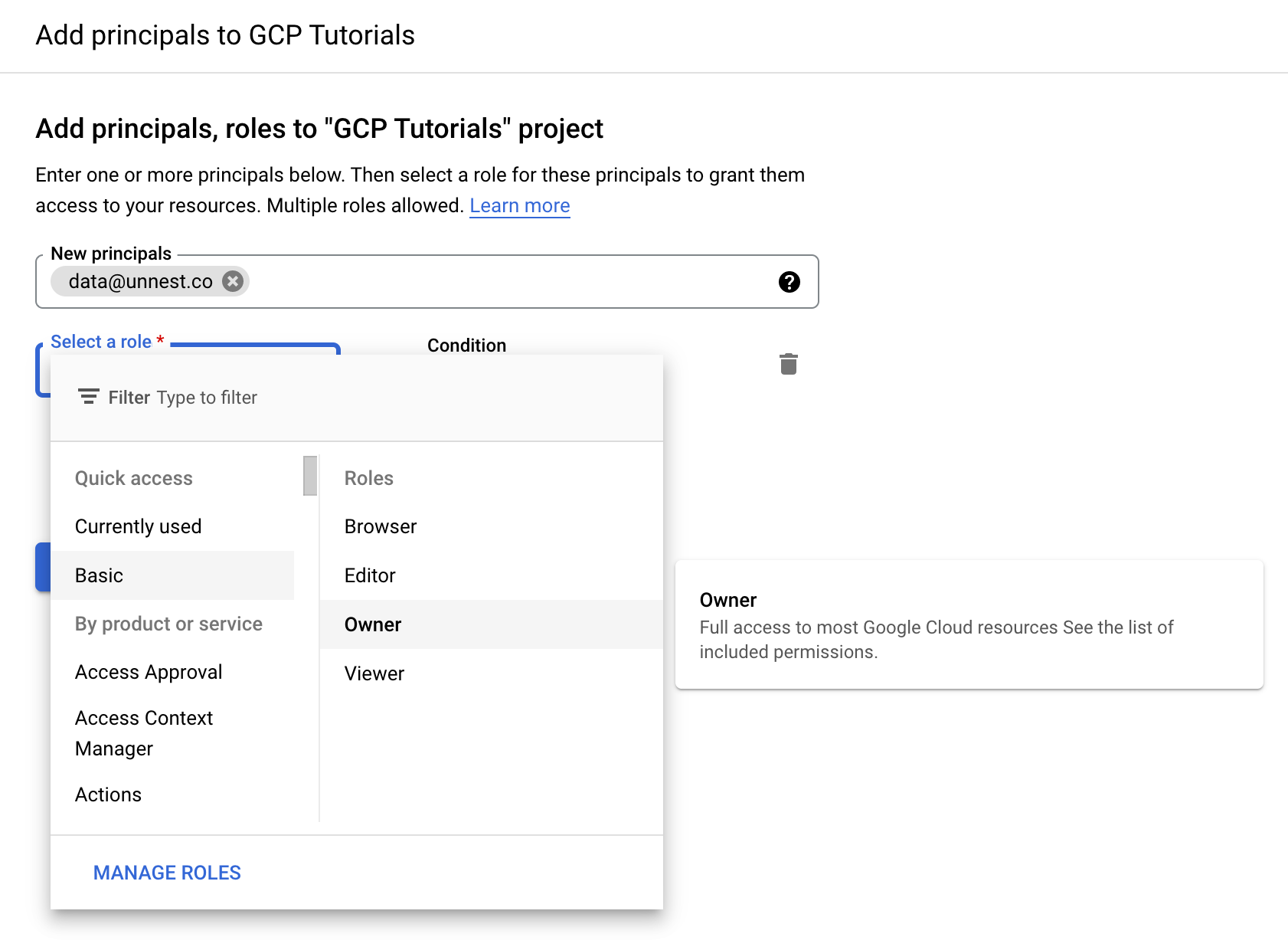Click the Owner tooltip description text
The width and height of the screenshot is (1288, 950).
(x=937, y=640)
